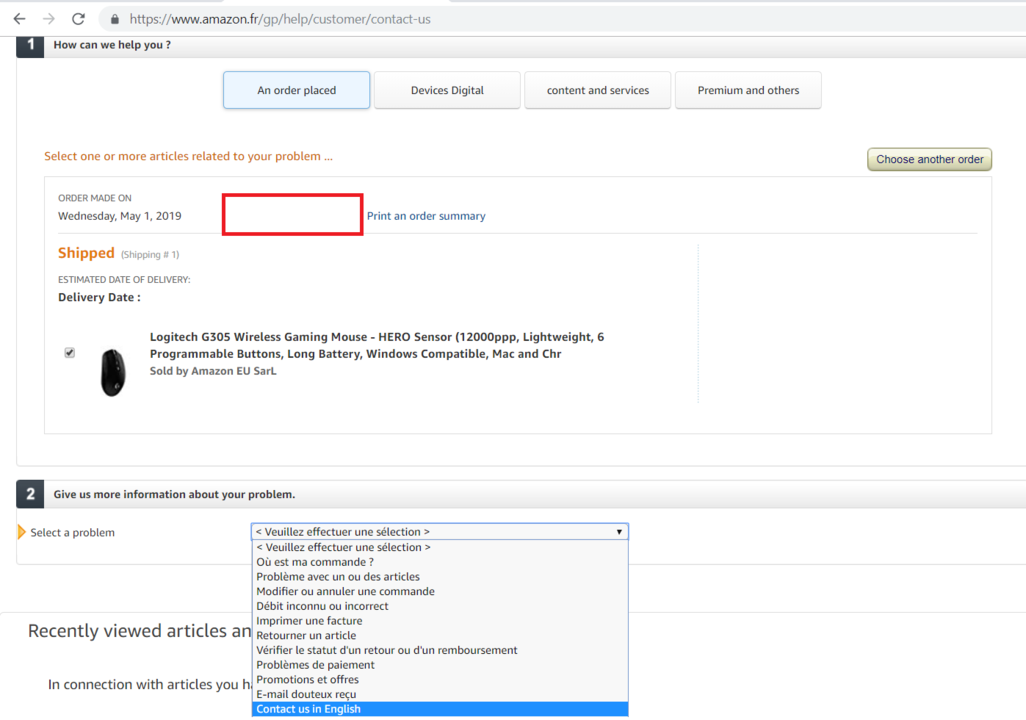Choose 'Problèmes de paiement' option

[x=440, y=665]
